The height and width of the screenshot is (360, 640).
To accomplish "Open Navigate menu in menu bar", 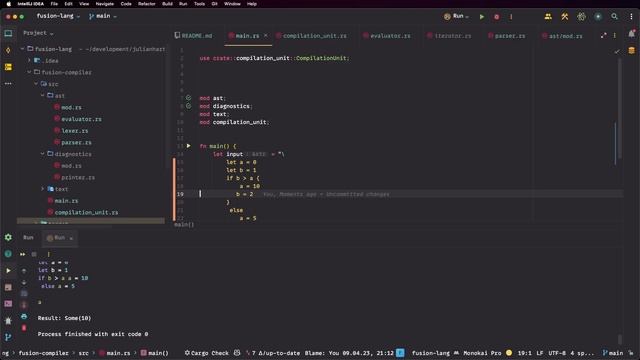I will (x=104, y=4).
